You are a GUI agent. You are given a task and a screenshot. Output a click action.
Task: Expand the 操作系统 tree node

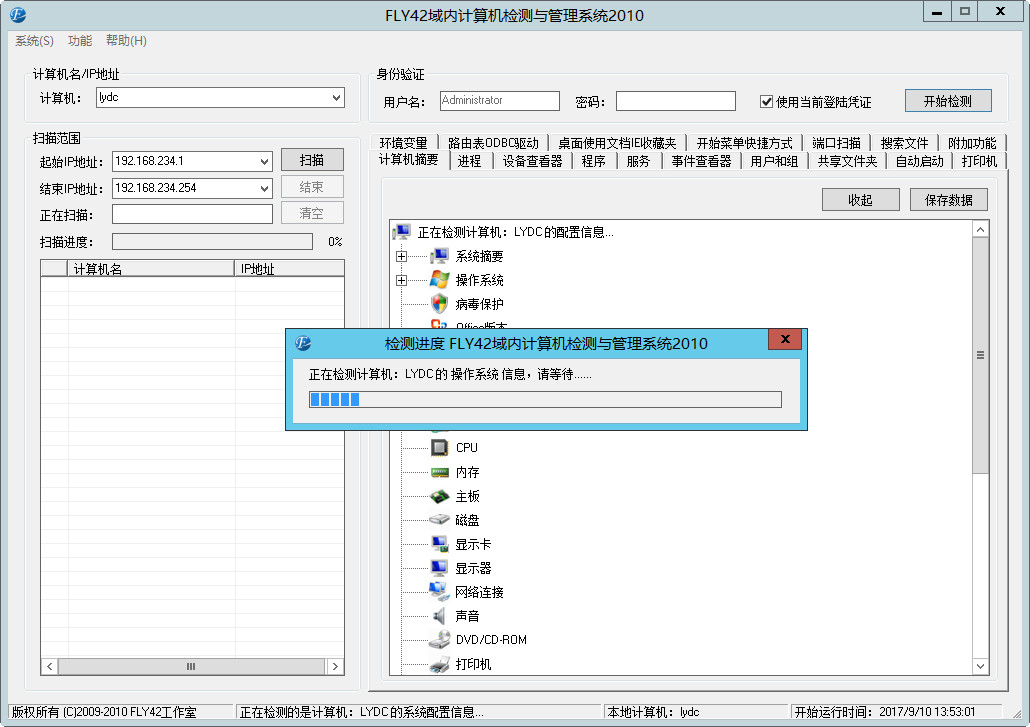tap(401, 280)
